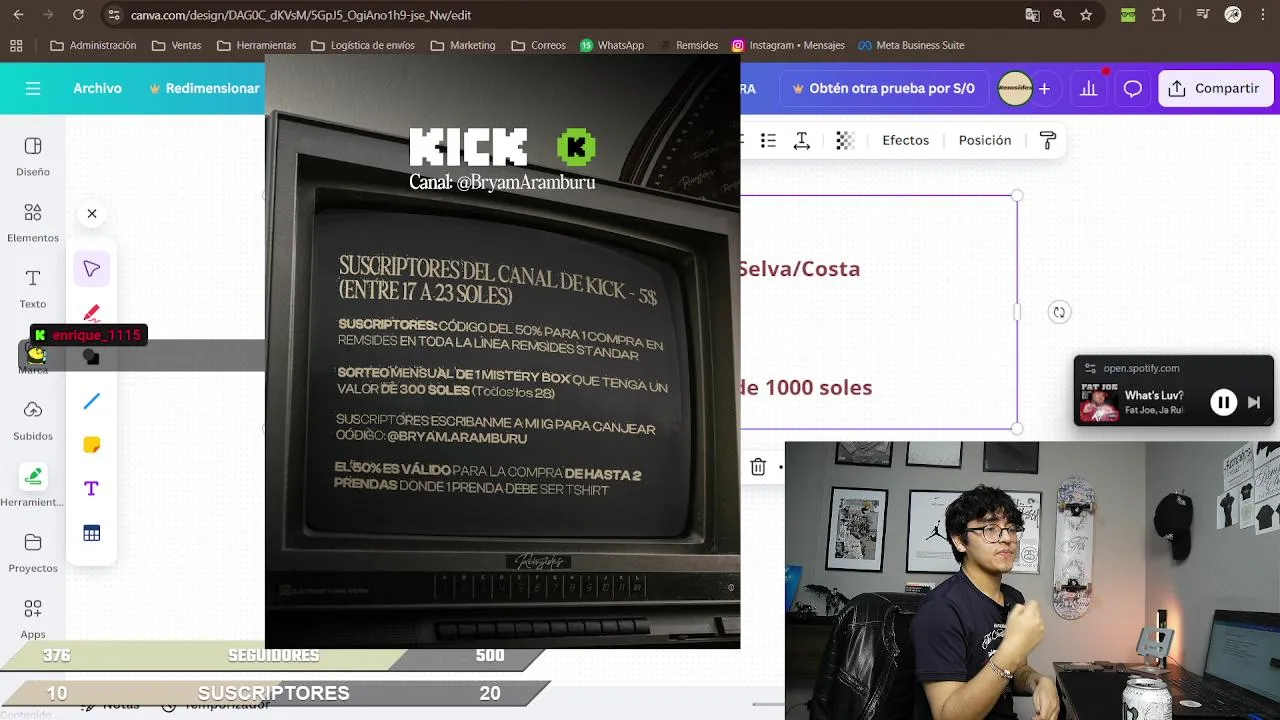Select the red marker pen tool

pos(92,313)
